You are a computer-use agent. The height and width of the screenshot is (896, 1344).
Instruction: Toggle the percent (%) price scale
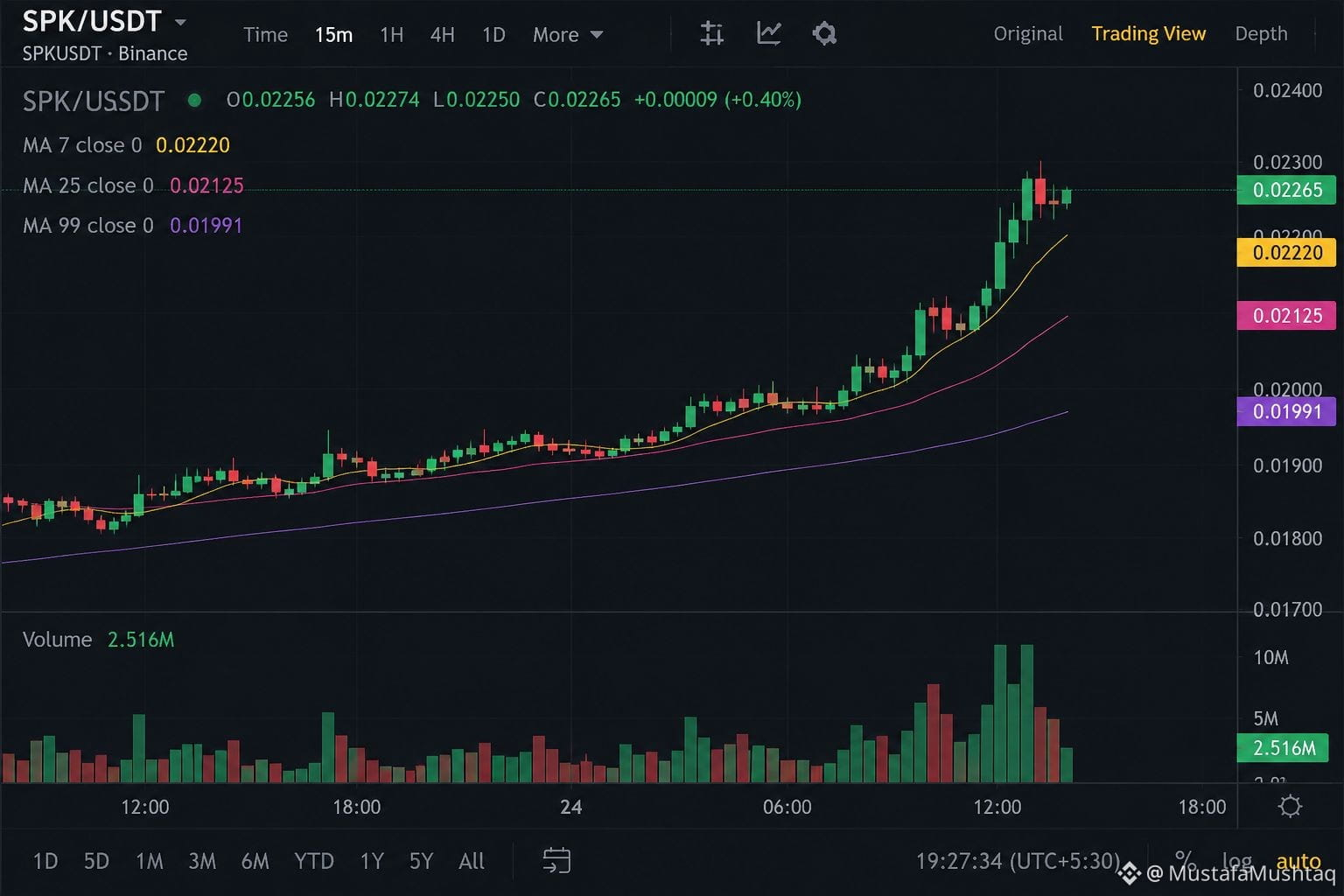[x=1184, y=859]
